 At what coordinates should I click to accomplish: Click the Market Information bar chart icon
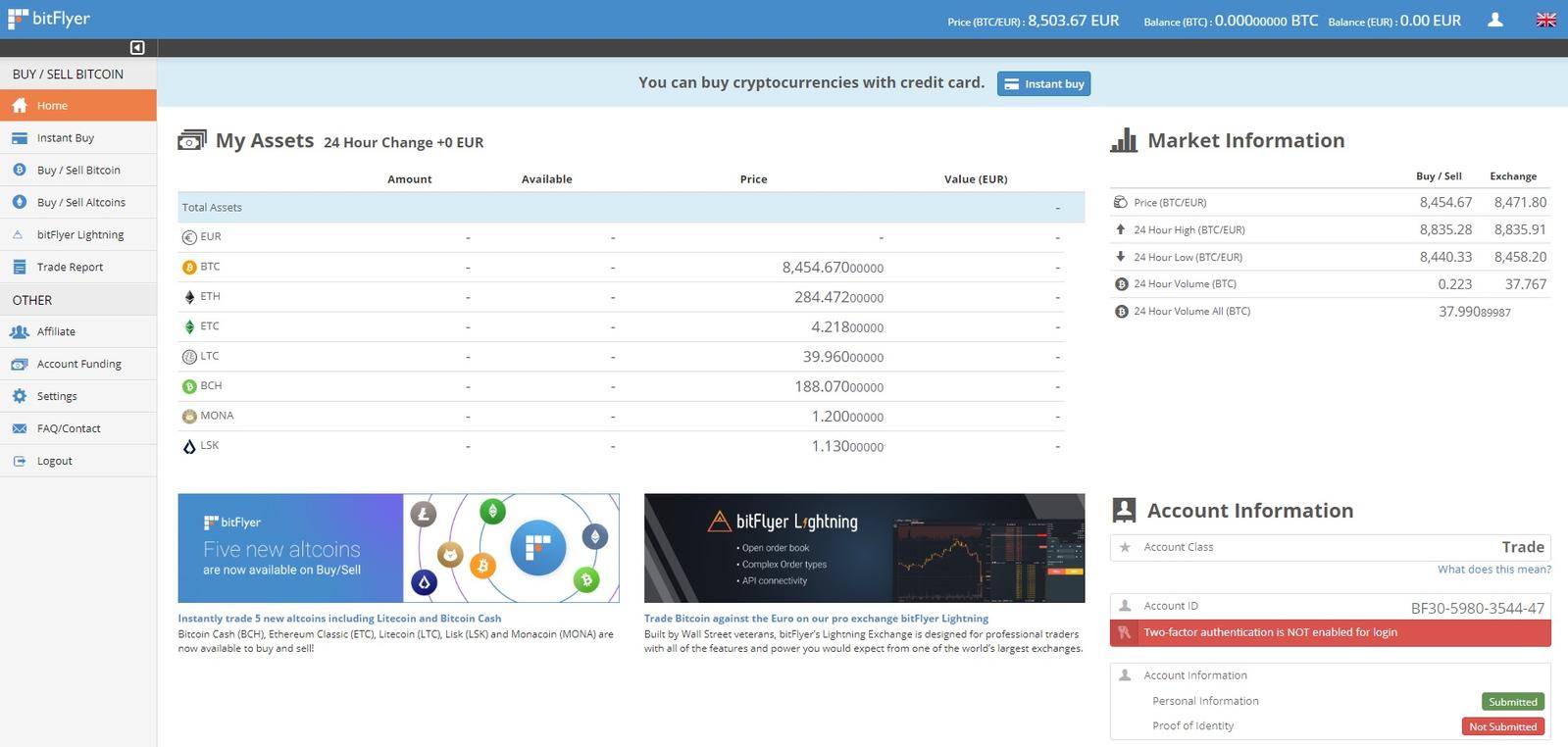(x=1124, y=140)
